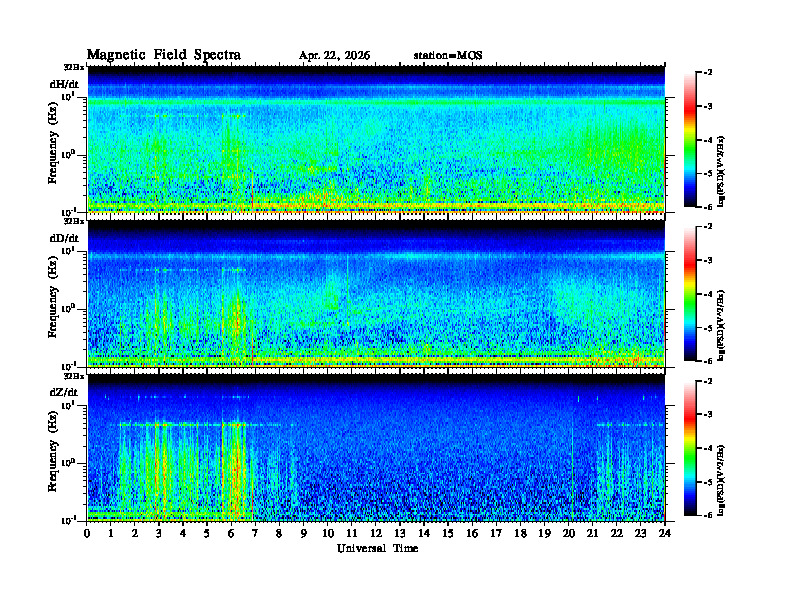792x612 pixels.
Task: Click the 10^0 frequency tick of dD/dt panel
Action: [68, 308]
